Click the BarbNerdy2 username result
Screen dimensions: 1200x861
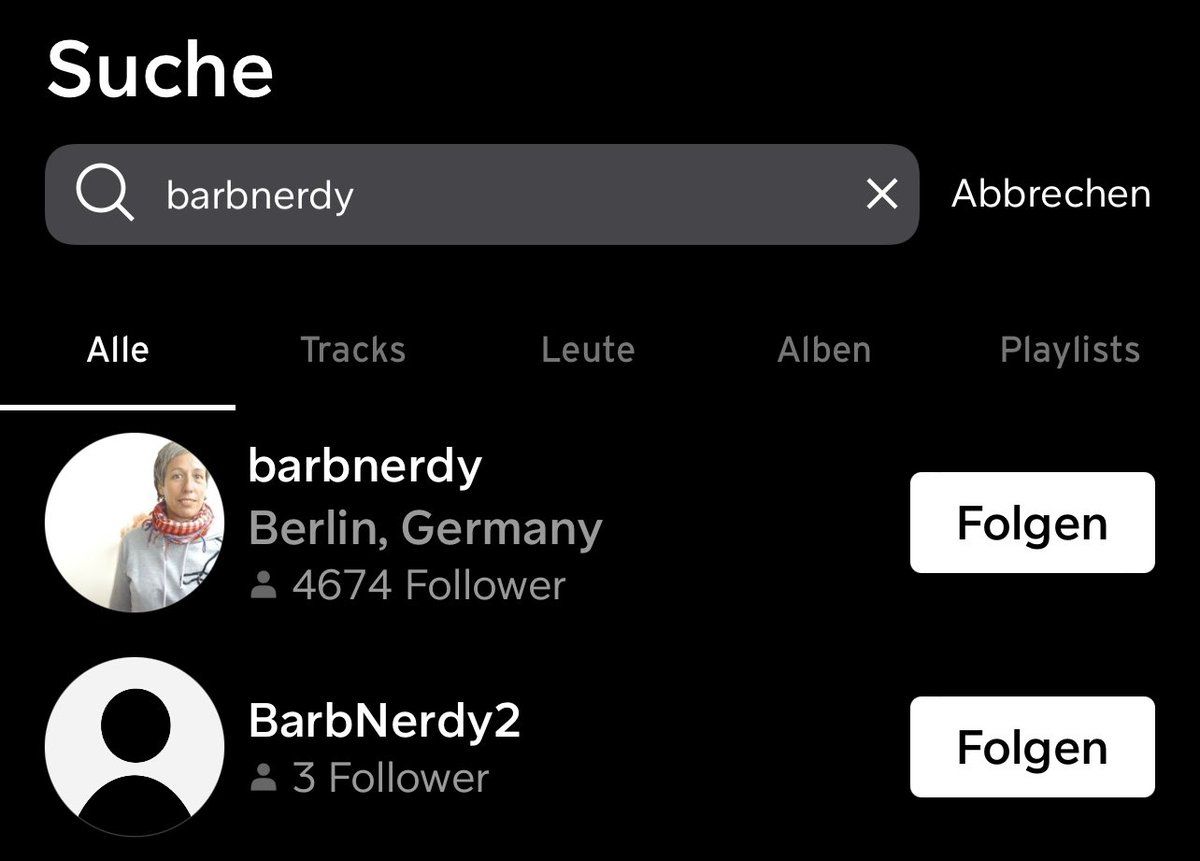click(384, 721)
